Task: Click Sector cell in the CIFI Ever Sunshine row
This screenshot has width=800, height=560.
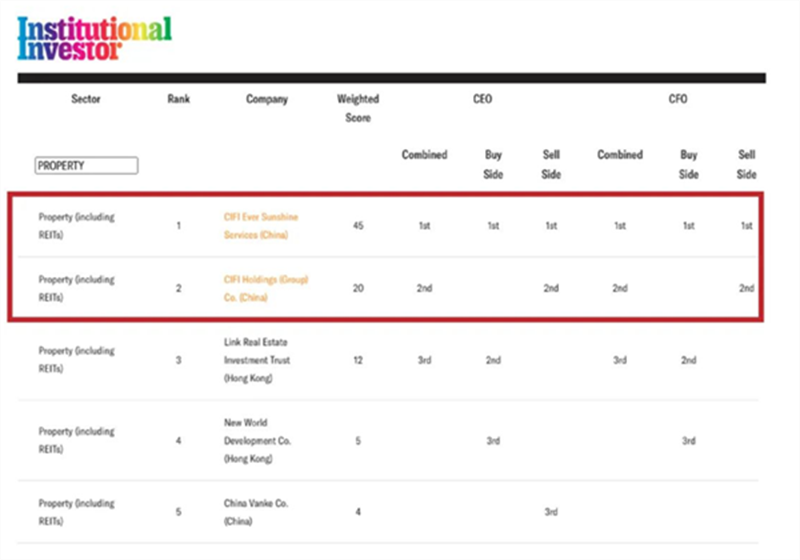Action: click(x=77, y=225)
